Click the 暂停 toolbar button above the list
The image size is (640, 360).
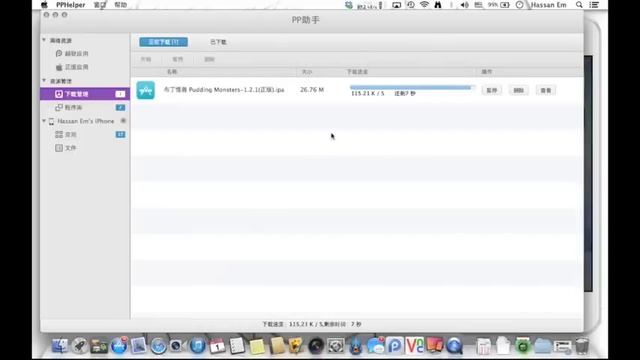(178, 59)
